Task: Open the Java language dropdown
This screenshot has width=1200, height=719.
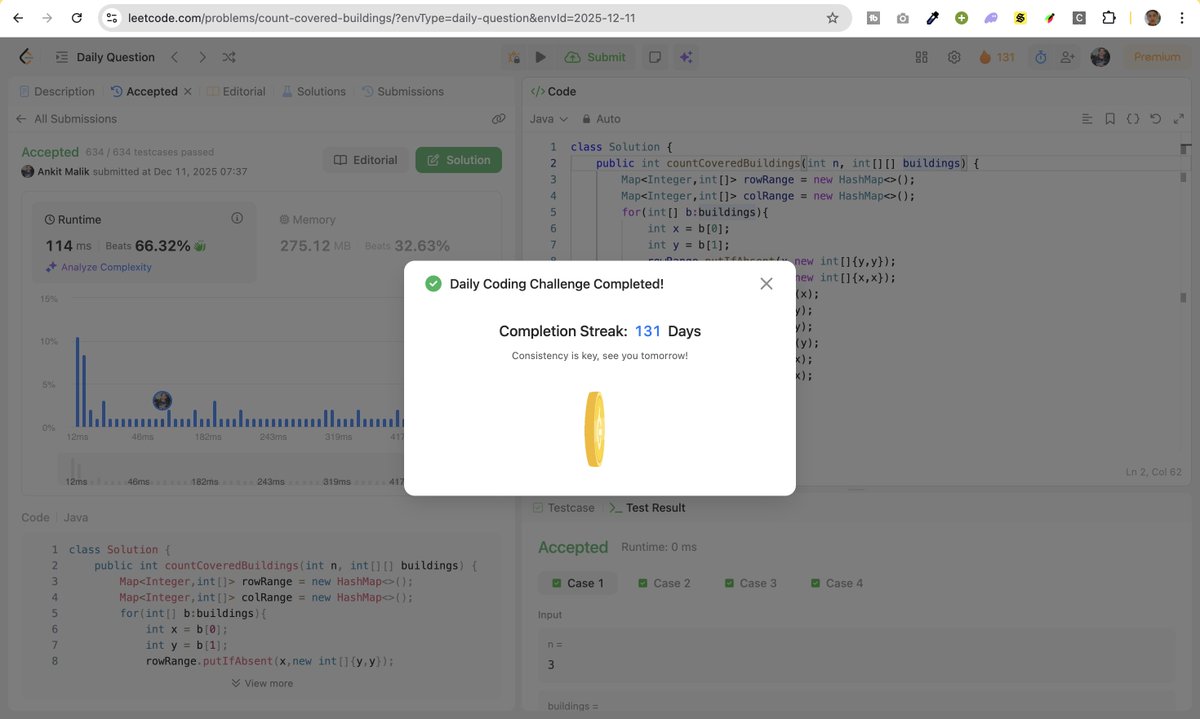Action: [545, 118]
